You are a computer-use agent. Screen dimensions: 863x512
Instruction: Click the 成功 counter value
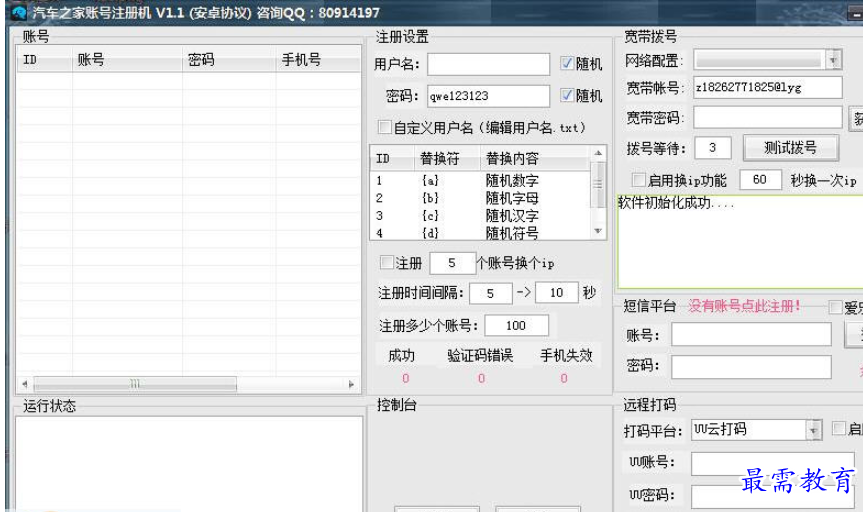click(x=406, y=378)
